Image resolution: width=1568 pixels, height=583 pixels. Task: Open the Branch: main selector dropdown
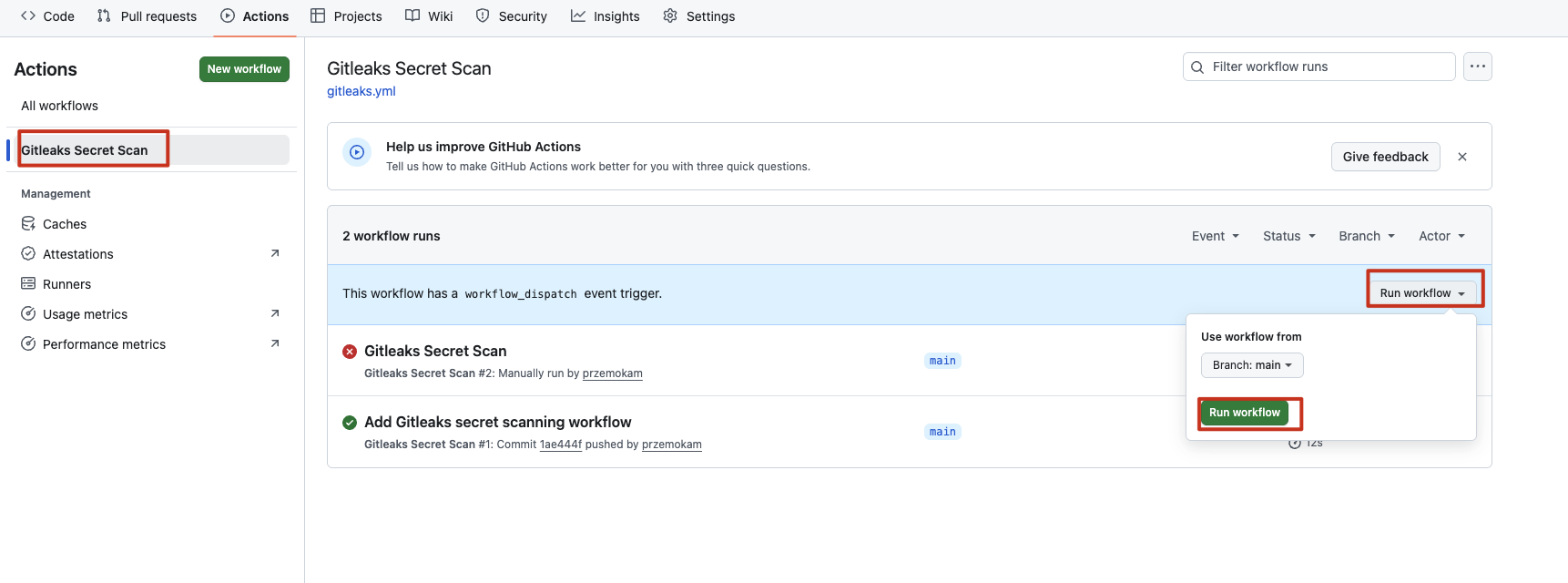pyautogui.click(x=1252, y=365)
